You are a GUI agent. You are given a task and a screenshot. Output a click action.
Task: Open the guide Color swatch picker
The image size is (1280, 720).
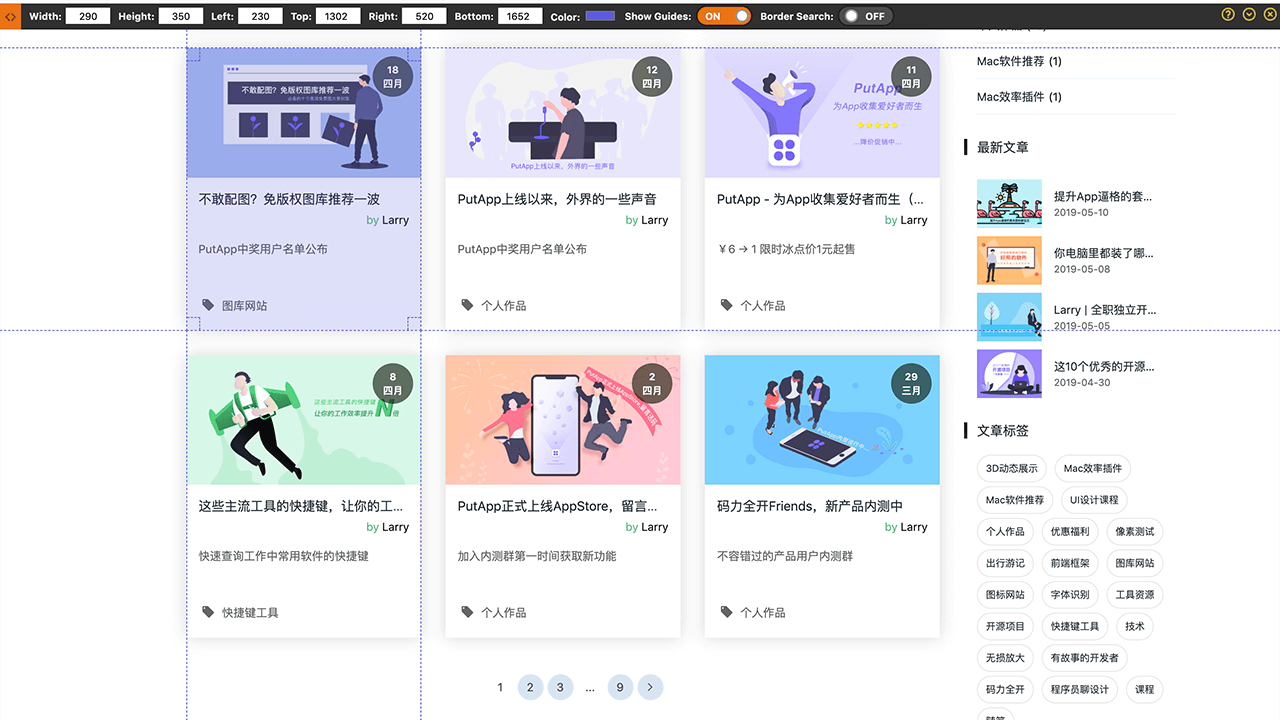tap(599, 16)
